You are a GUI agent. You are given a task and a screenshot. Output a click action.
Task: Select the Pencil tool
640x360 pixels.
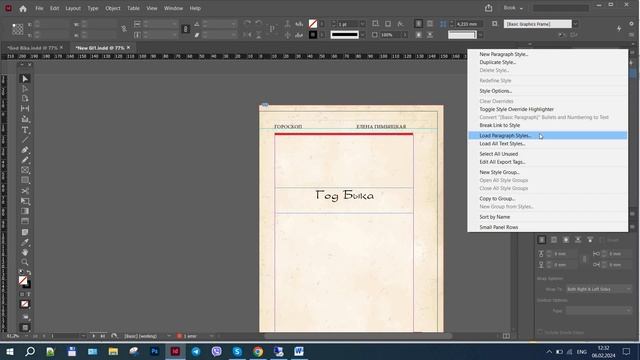point(25,160)
